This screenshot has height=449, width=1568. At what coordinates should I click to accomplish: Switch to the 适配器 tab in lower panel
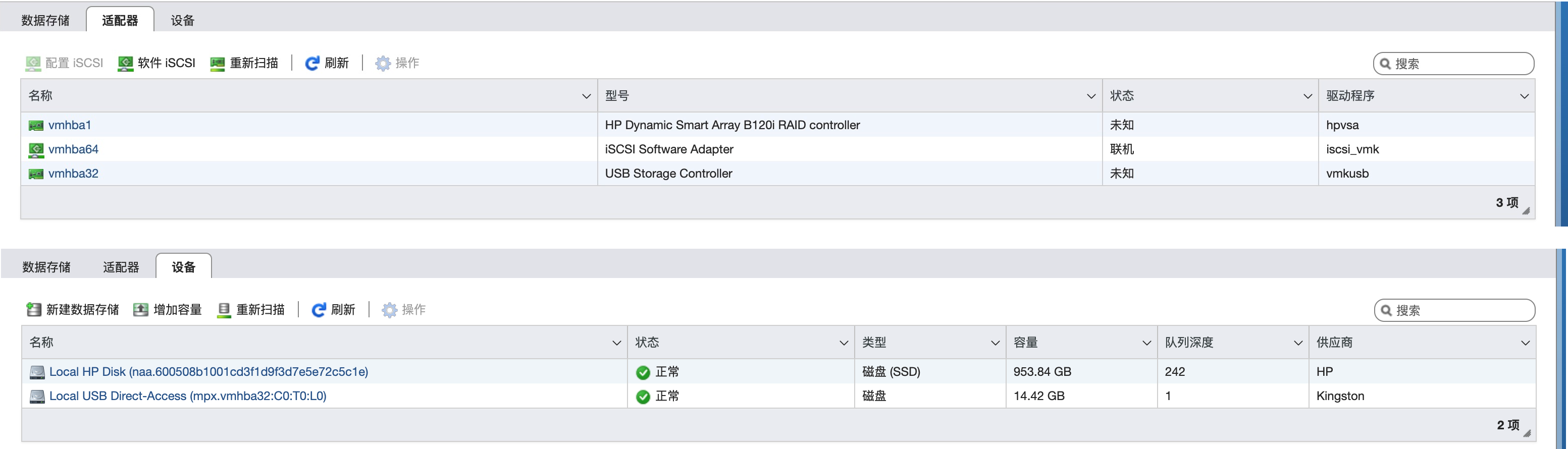[121, 267]
